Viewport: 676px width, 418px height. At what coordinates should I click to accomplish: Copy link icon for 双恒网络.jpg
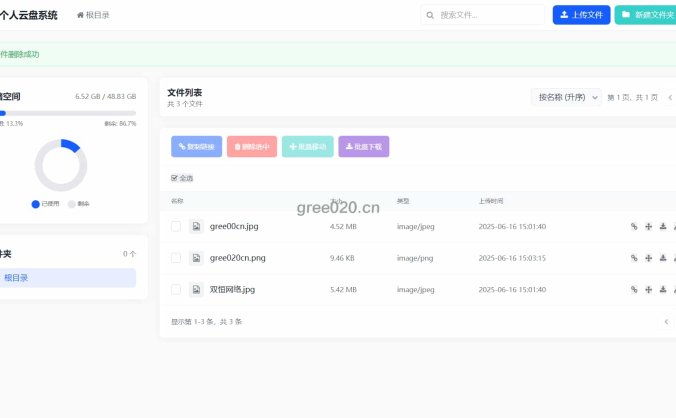coord(634,290)
